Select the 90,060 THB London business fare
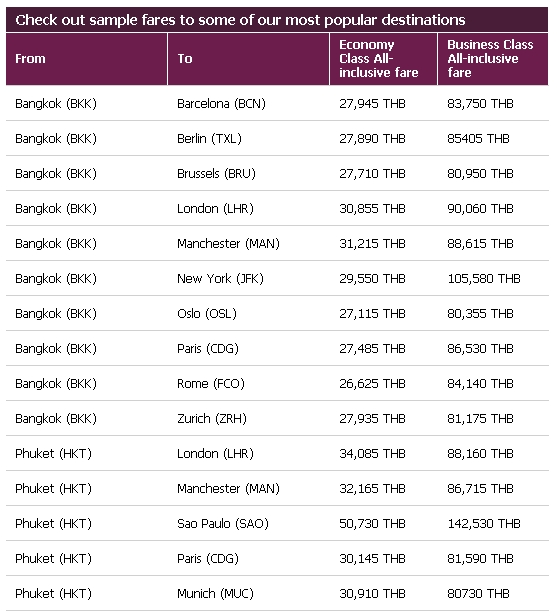Screen dimensions: 557x616 (480, 209)
